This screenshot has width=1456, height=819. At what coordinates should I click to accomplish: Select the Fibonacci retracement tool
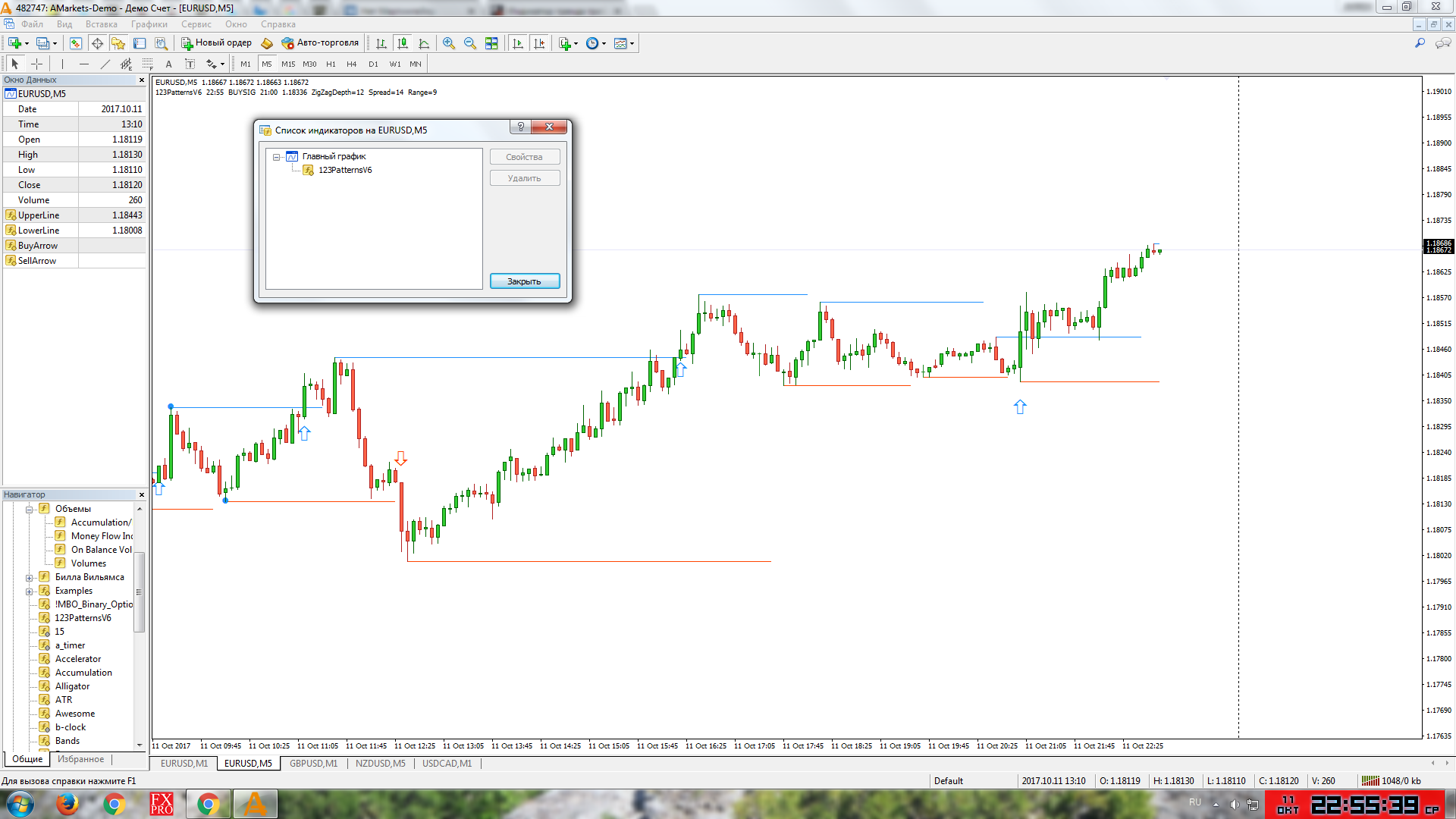point(148,64)
